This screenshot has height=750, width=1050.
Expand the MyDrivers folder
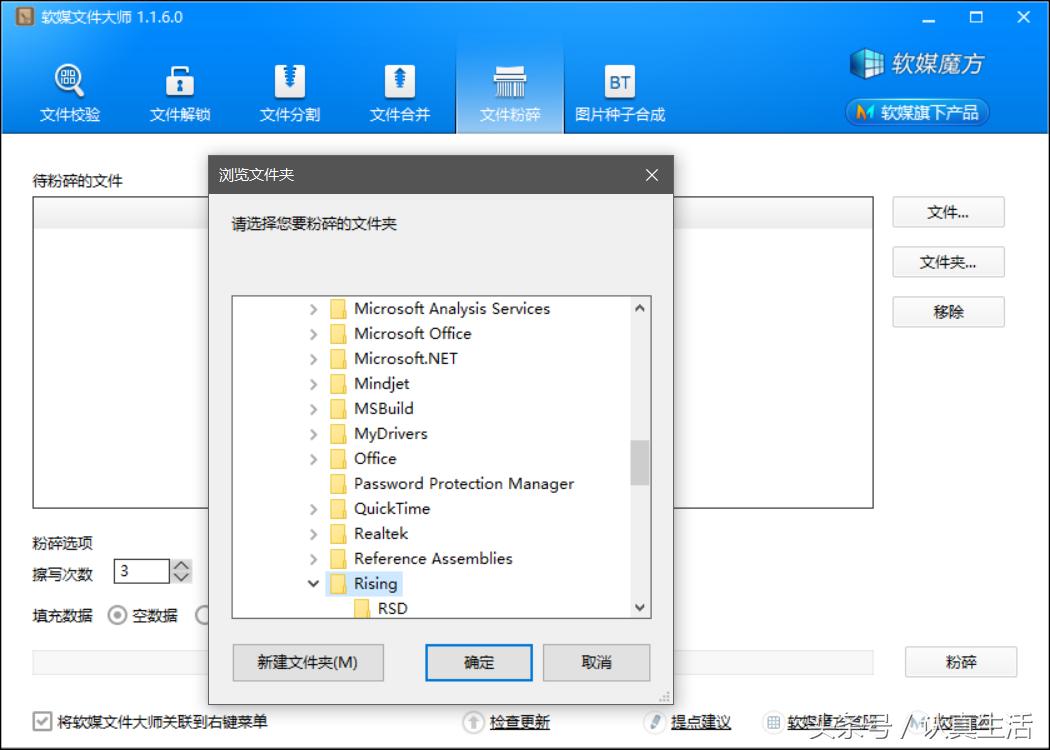pyautogui.click(x=313, y=435)
